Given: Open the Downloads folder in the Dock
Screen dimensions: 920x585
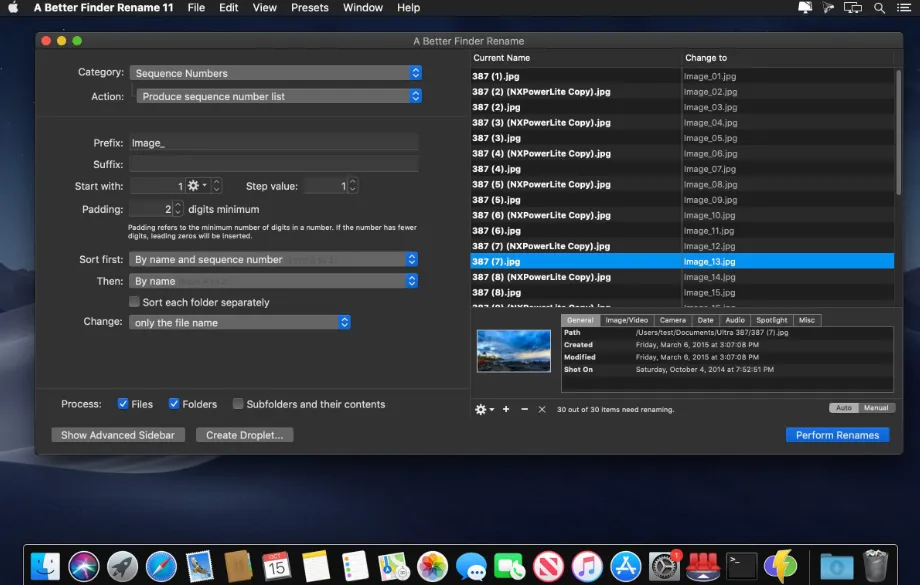Looking at the screenshot, I should pos(837,567).
